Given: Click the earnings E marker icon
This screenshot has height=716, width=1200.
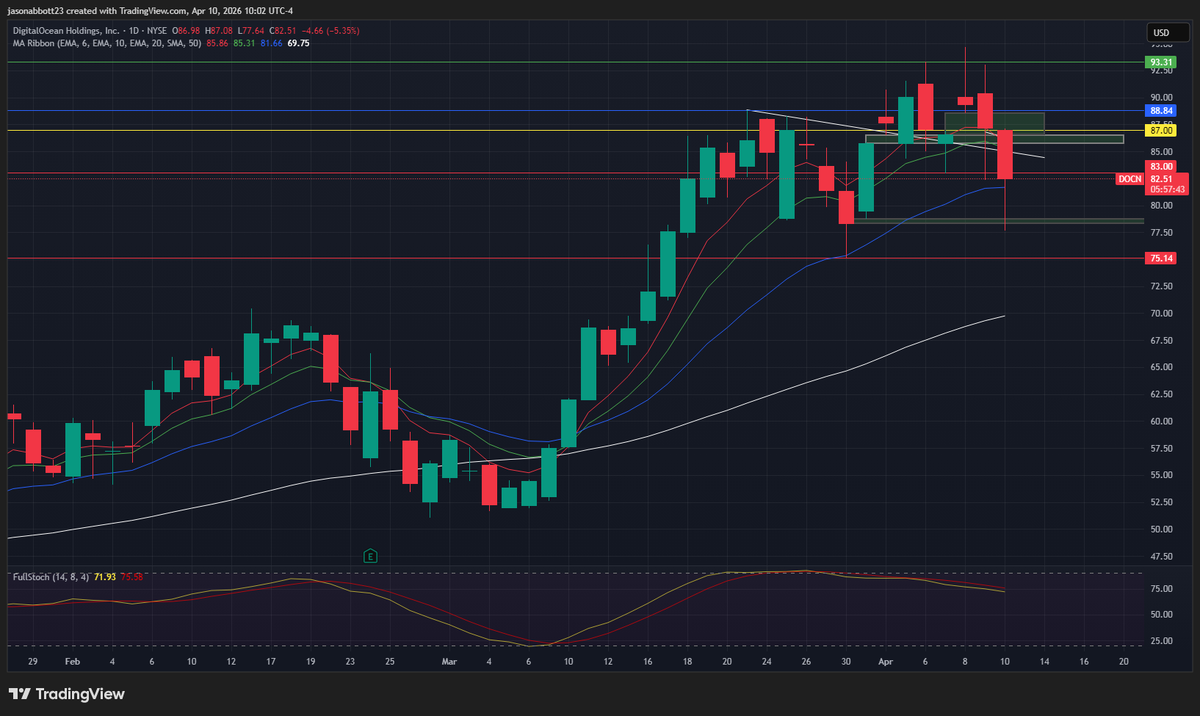Looking at the screenshot, I should (370, 555).
